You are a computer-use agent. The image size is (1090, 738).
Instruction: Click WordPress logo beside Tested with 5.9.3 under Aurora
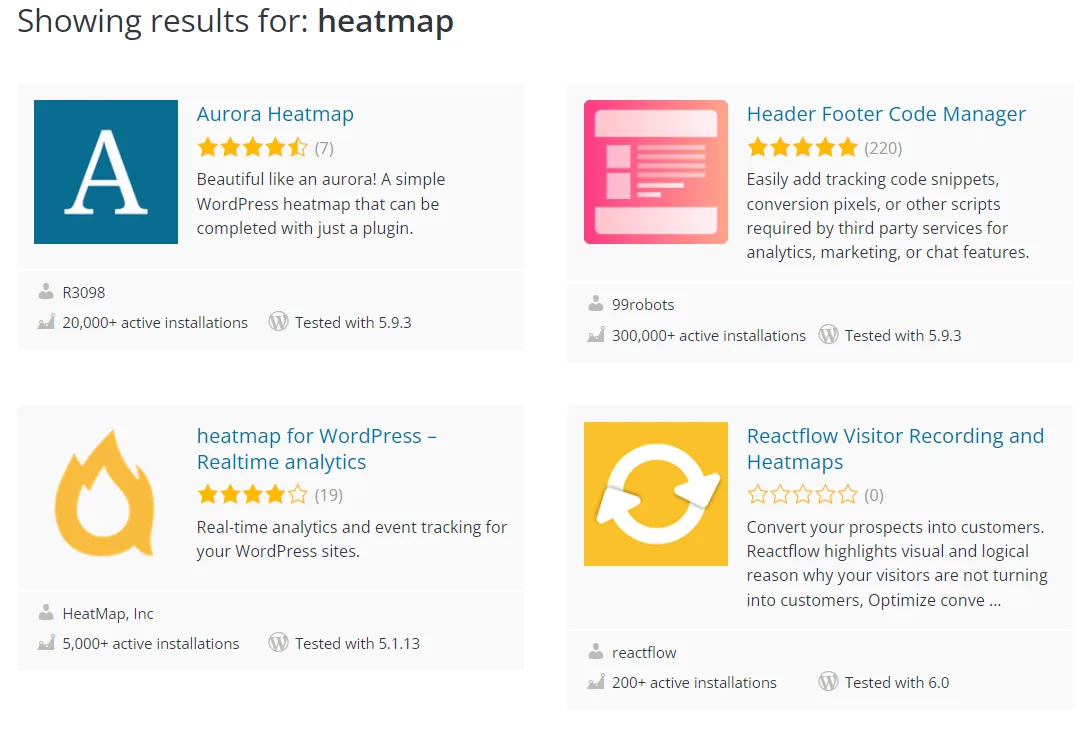(278, 322)
